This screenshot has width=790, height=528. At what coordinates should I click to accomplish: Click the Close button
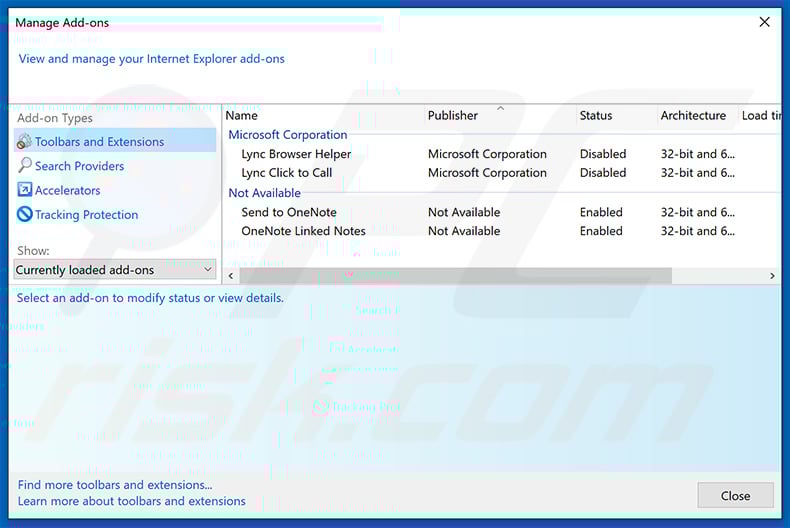[x=735, y=496]
